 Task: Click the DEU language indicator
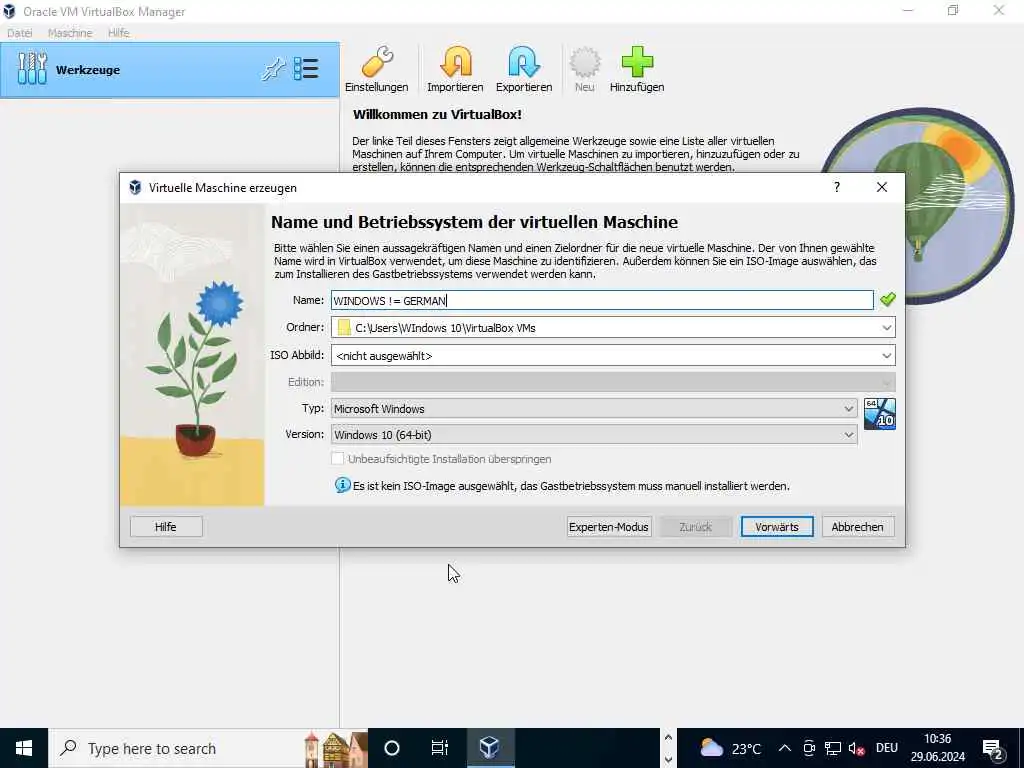tap(887, 748)
